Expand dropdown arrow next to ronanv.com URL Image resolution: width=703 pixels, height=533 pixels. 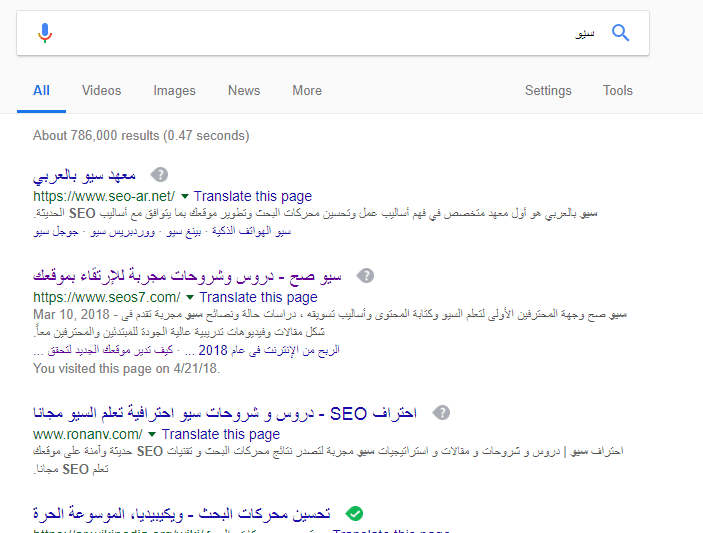(152, 434)
